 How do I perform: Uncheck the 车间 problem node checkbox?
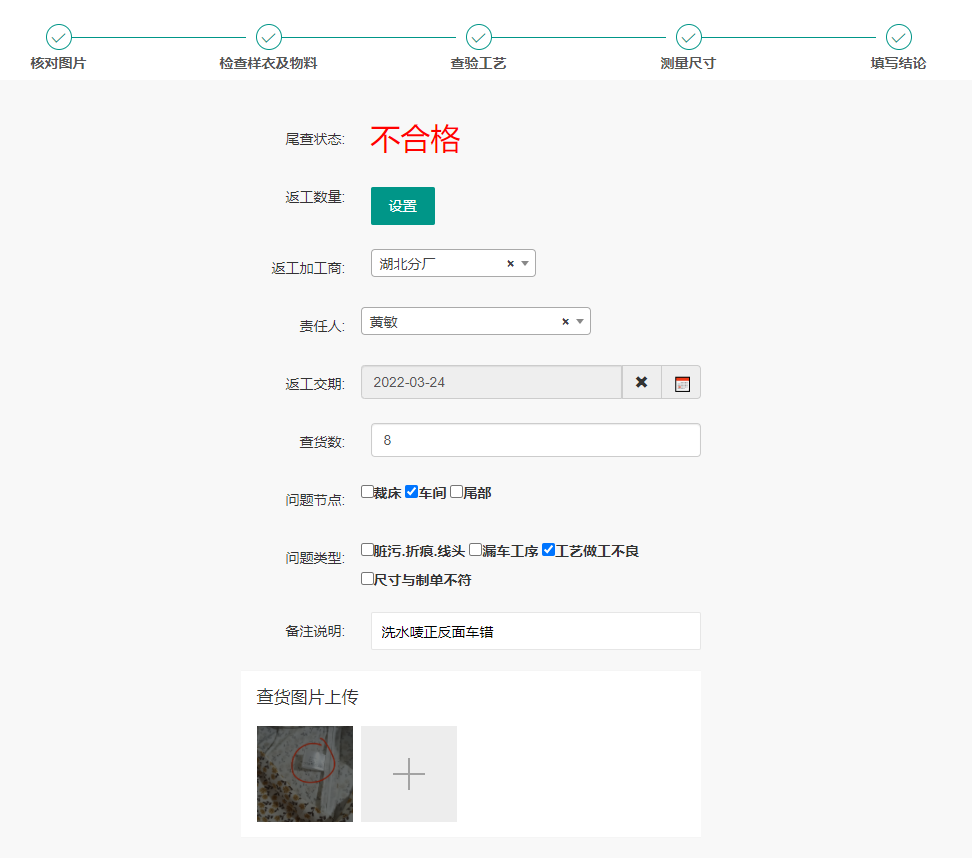point(411,492)
